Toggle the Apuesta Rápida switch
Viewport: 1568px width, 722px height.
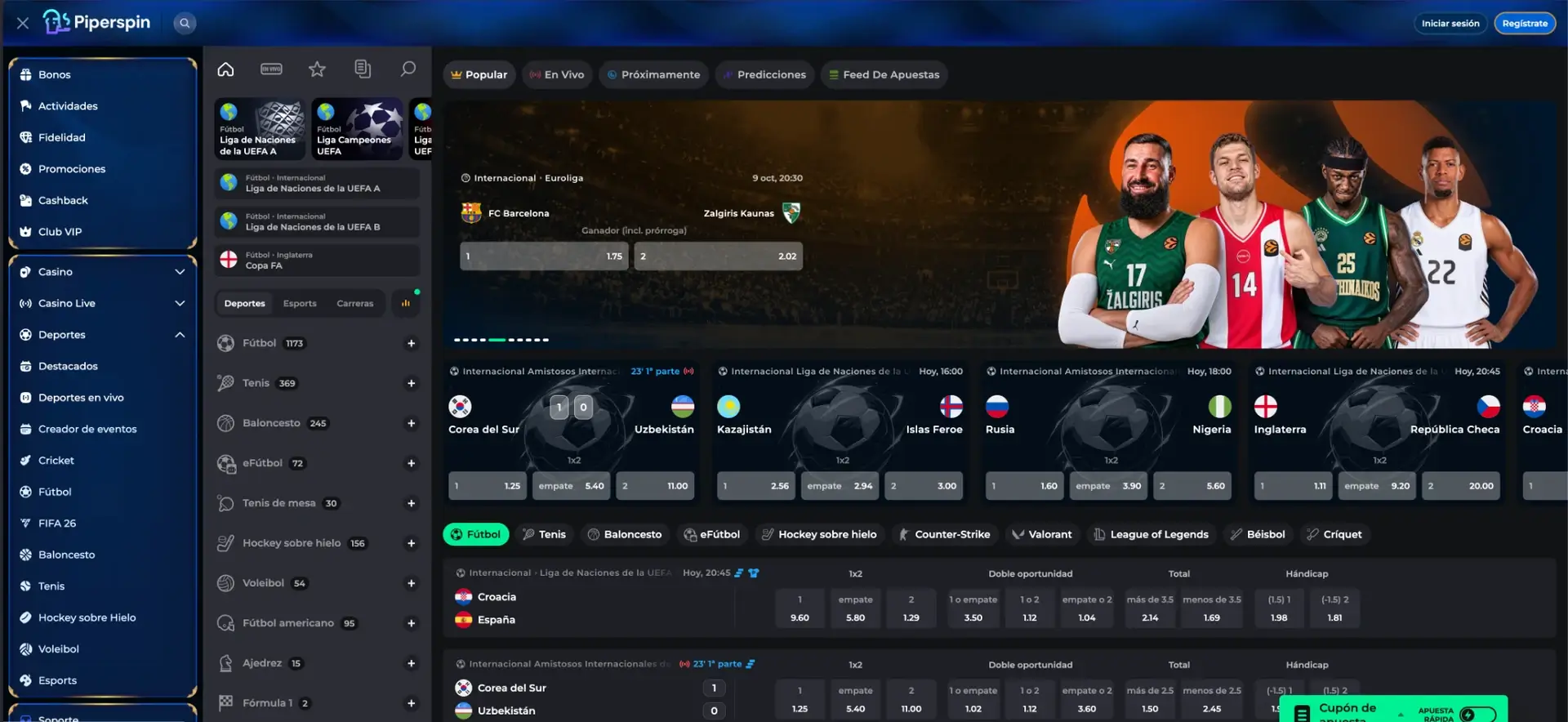(x=1477, y=715)
